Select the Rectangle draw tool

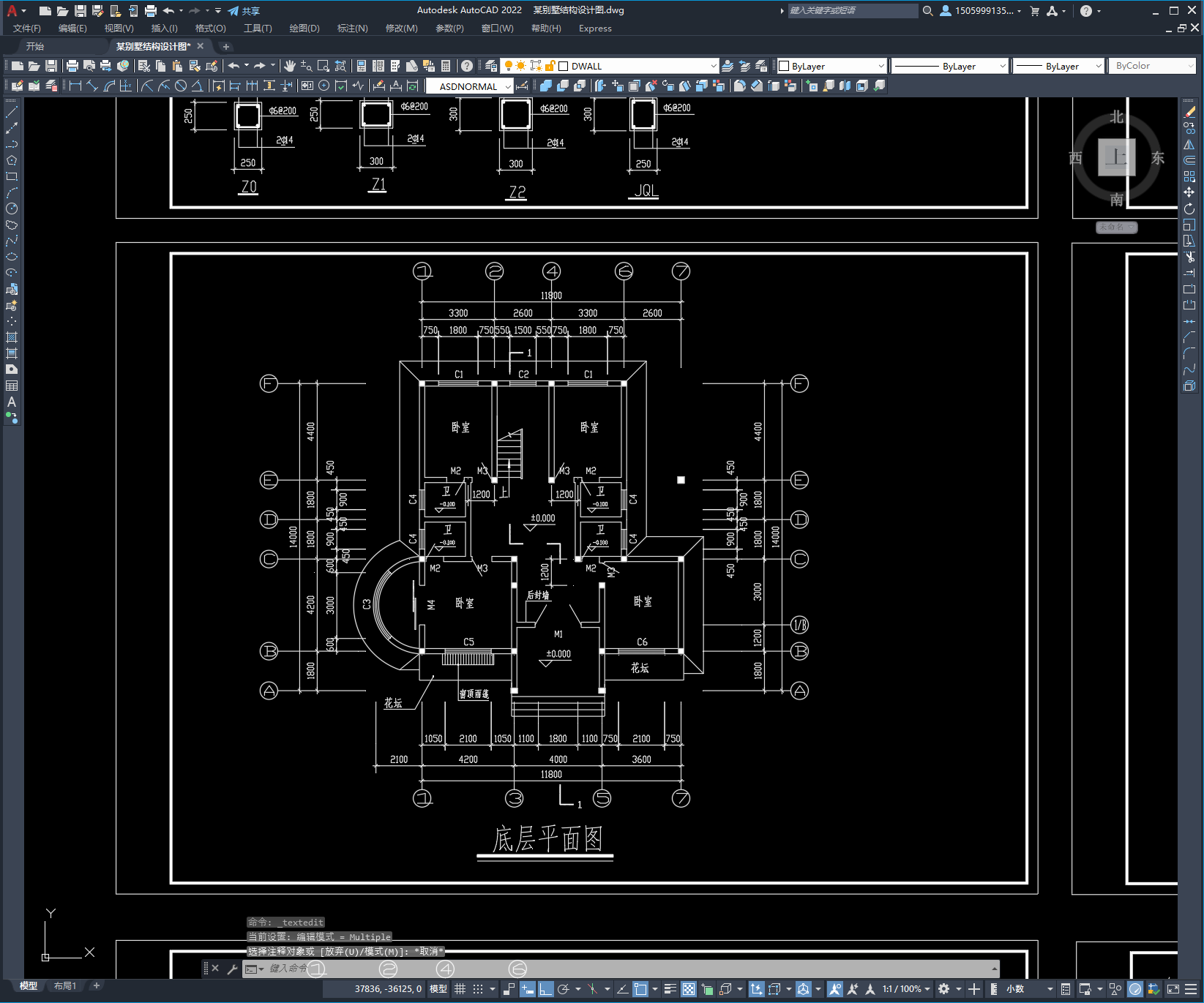(12, 176)
